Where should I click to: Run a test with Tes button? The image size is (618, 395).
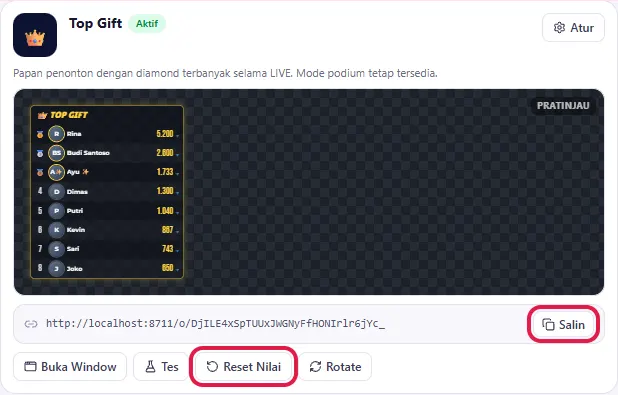[161, 367]
